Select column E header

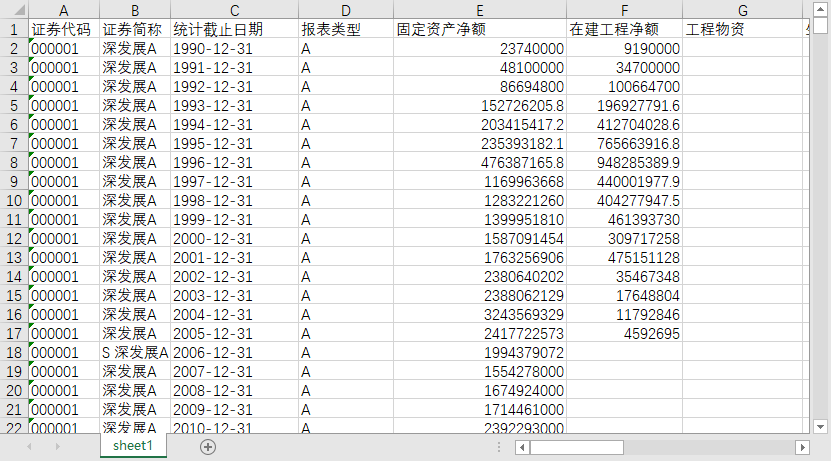click(480, 10)
